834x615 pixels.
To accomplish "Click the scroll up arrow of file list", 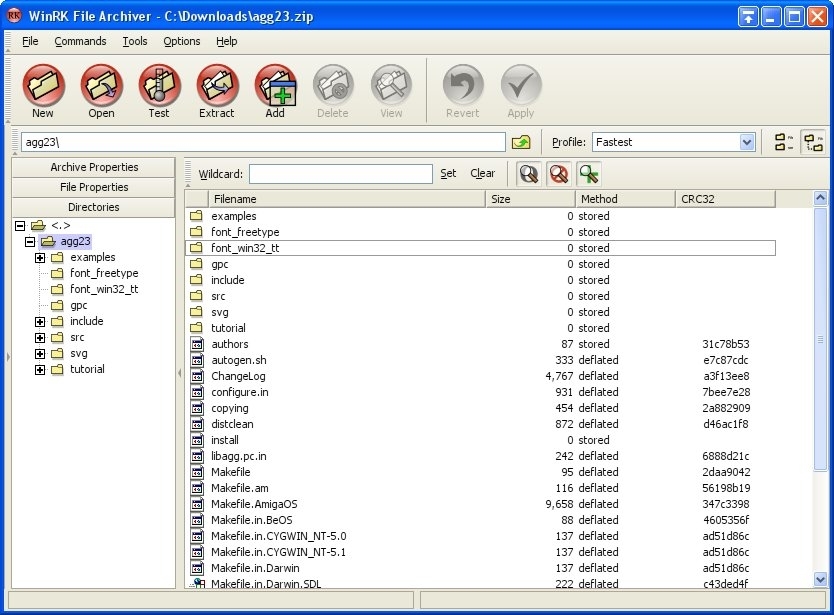I will (820, 198).
